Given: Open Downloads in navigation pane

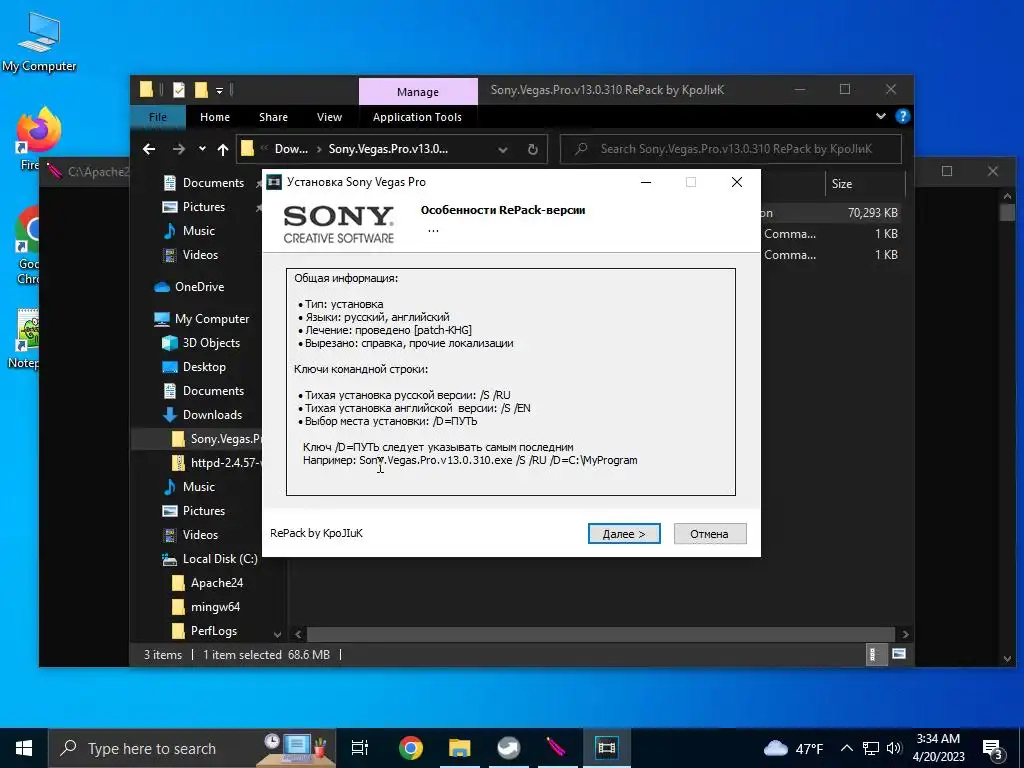Looking at the screenshot, I should tap(212, 415).
